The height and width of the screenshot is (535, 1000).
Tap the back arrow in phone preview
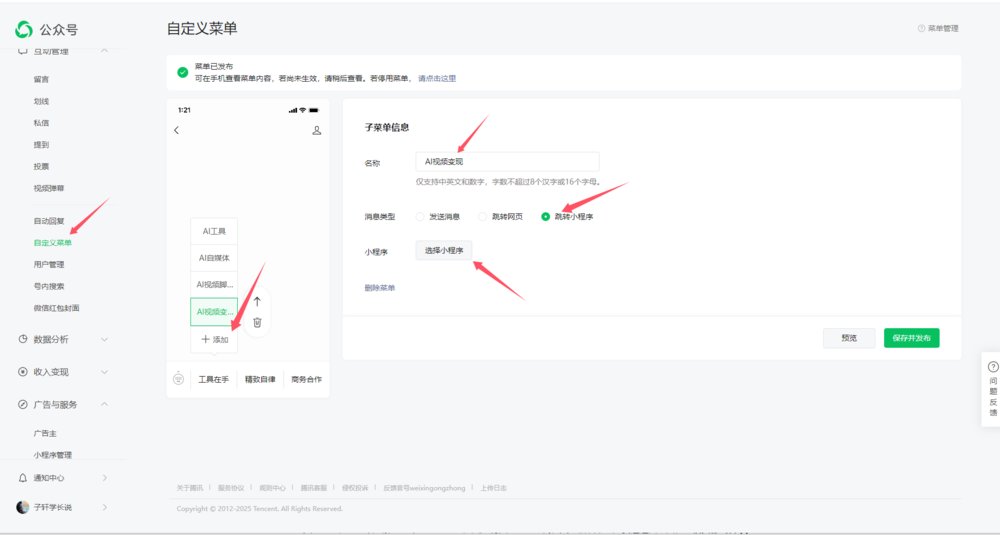177,130
